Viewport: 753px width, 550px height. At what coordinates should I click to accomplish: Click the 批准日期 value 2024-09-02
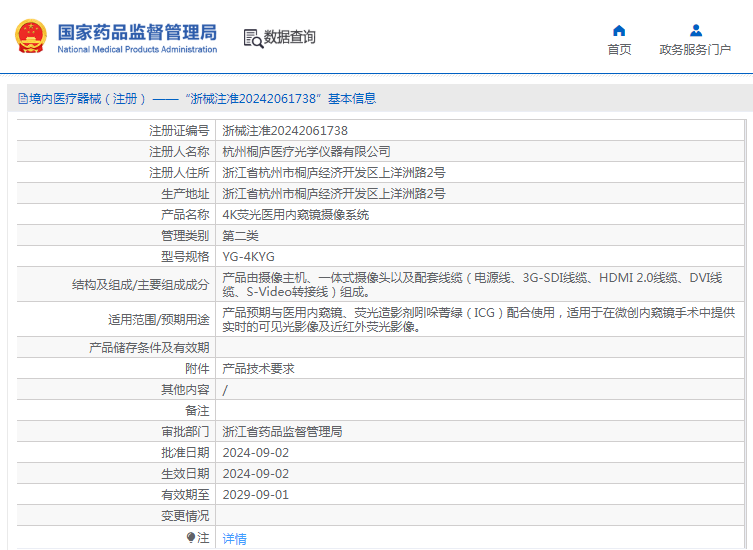click(x=255, y=453)
